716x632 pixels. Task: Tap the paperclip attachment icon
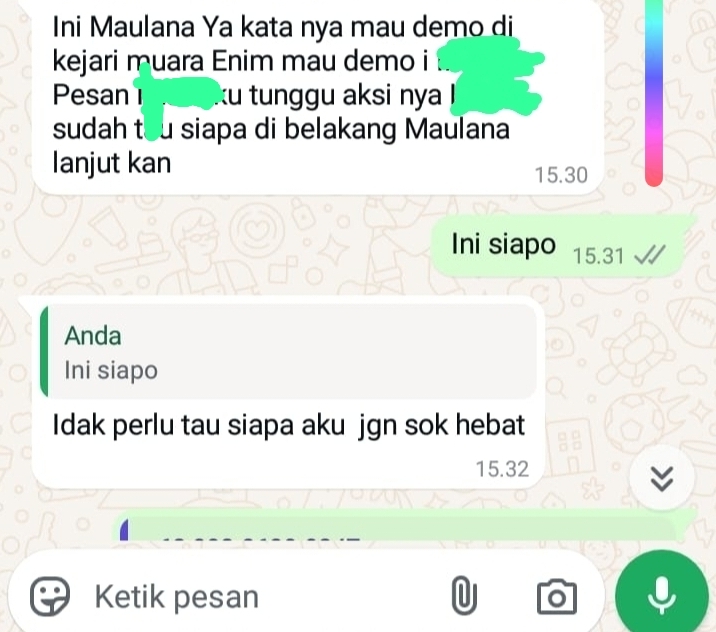point(464,595)
